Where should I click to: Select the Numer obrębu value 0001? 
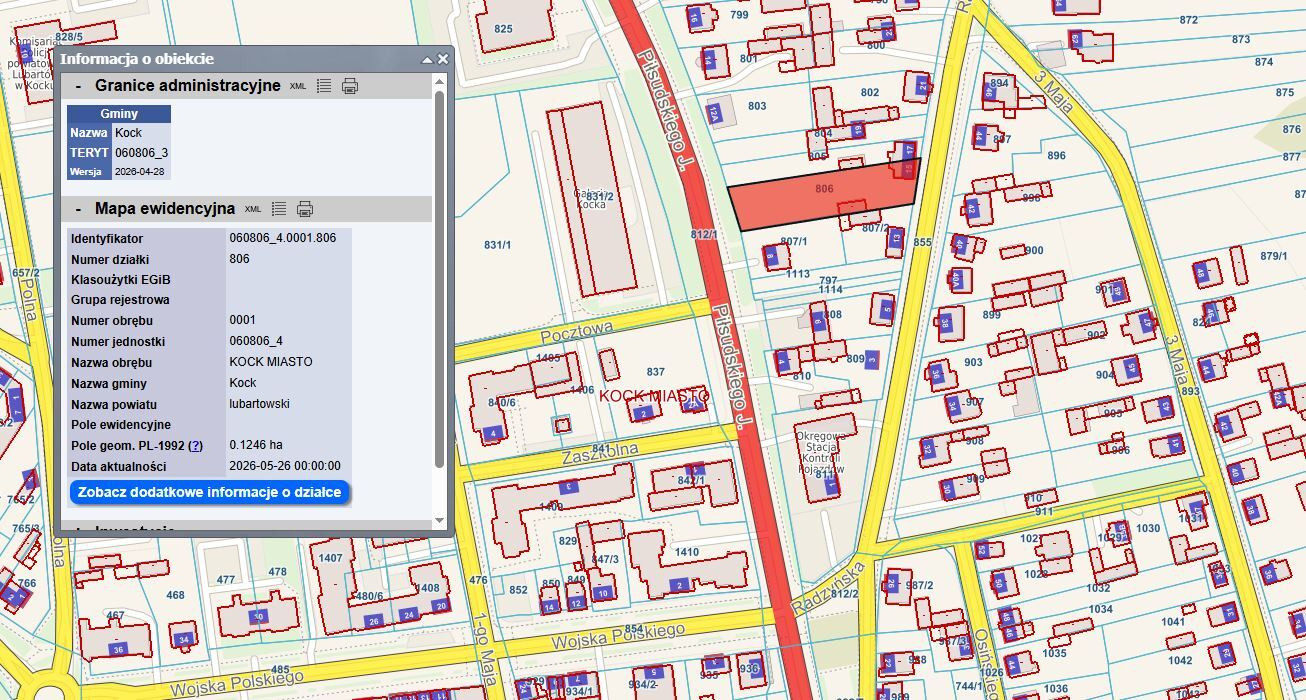click(242, 320)
